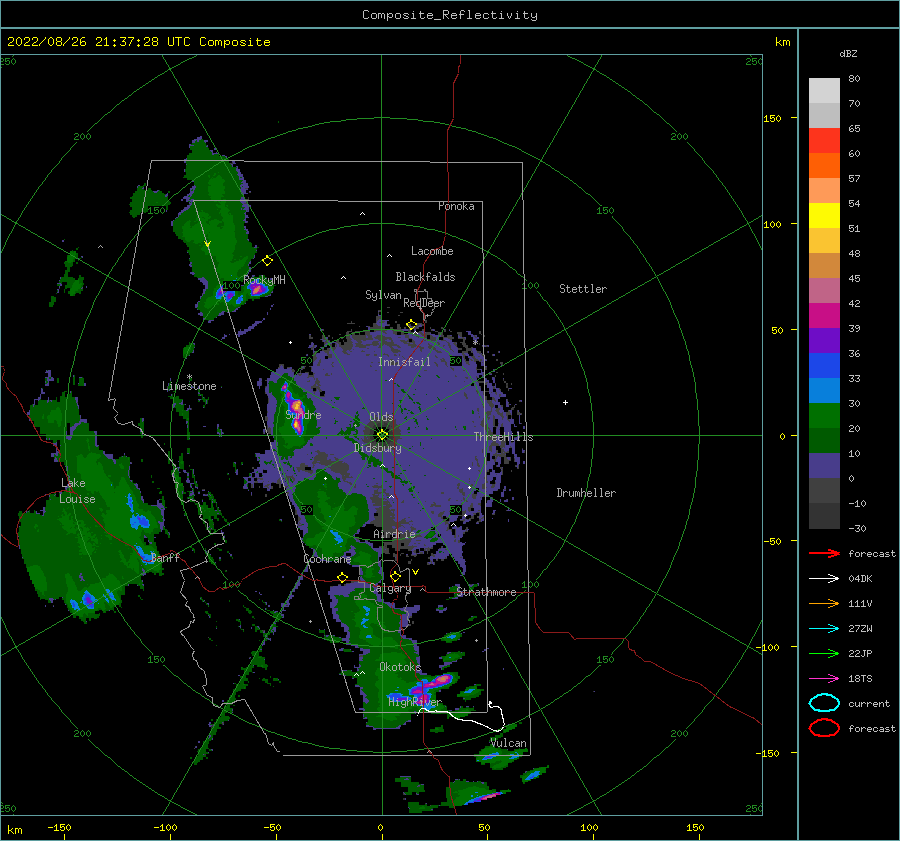The height and width of the screenshot is (841, 900).
Task: Click the red 65-60 dBZ color swatch
Action: coord(824,141)
